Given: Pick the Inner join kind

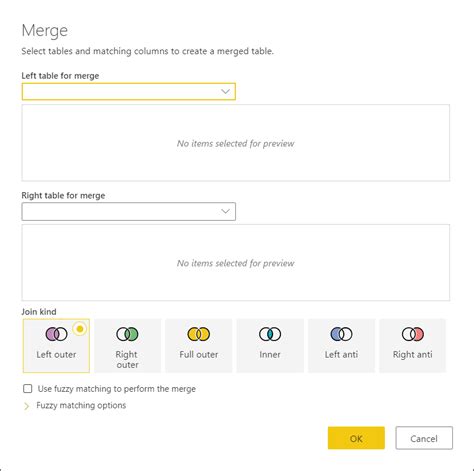Looking at the screenshot, I should point(270,346).
